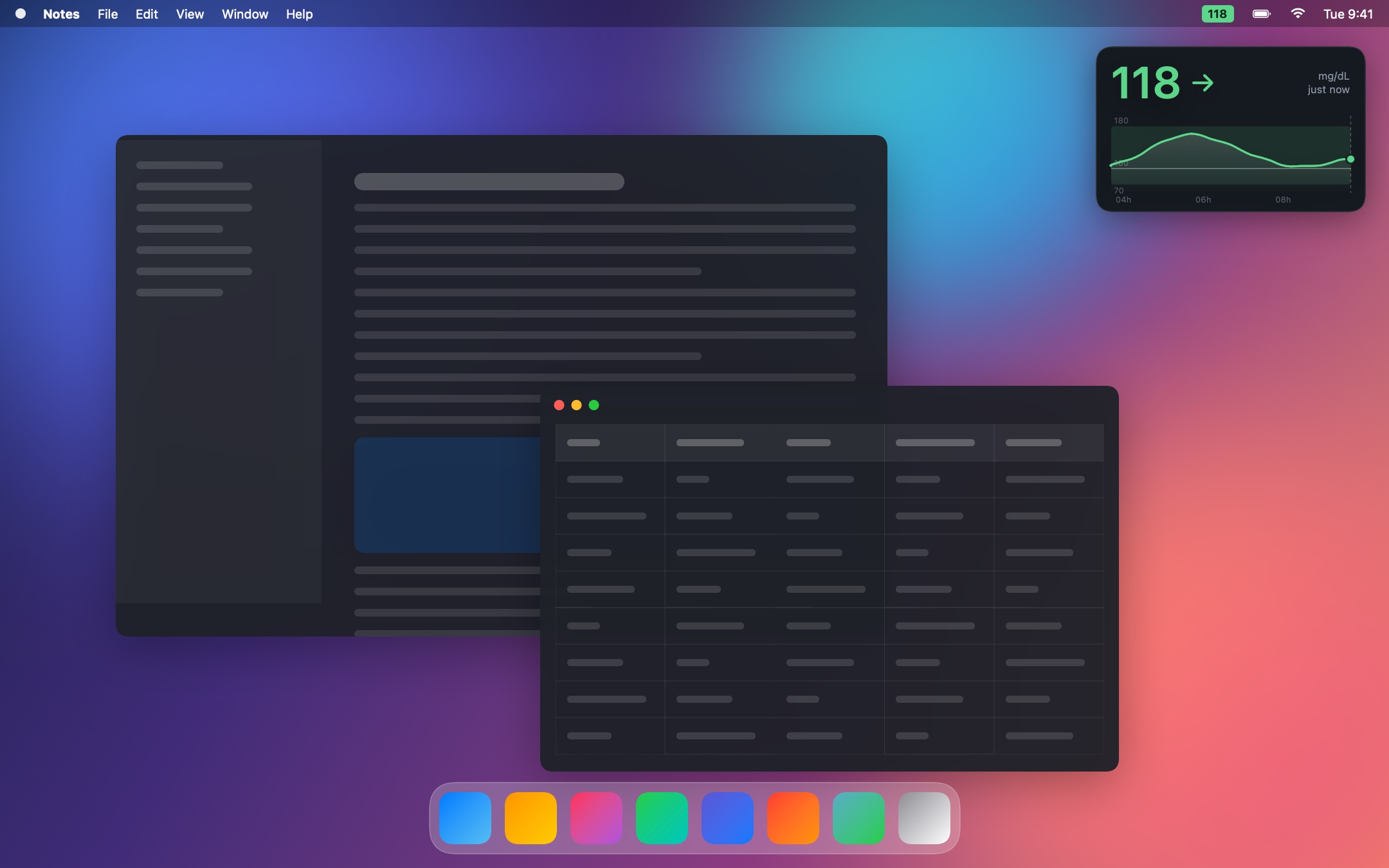
Task: Open the blue app in the dock
Action: [465, 818]
